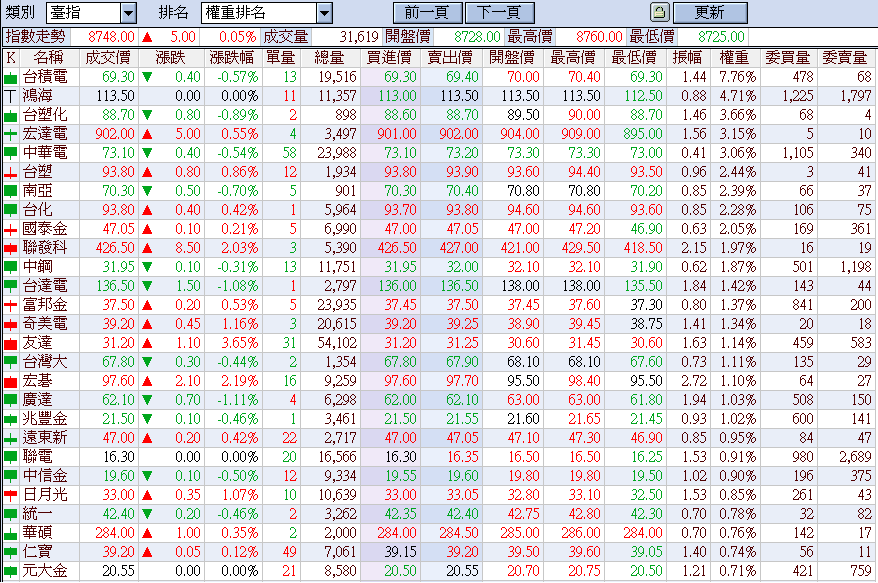Image resolution: width=878 pixels, height=583 pixels.
Task: Click the candlestick icon for 台積電
Action: click(11, 77)
